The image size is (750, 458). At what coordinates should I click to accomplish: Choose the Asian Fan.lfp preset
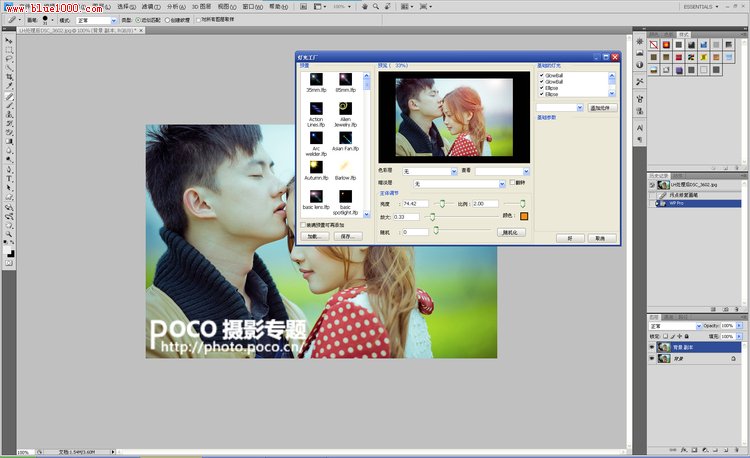tap(345, 142)
